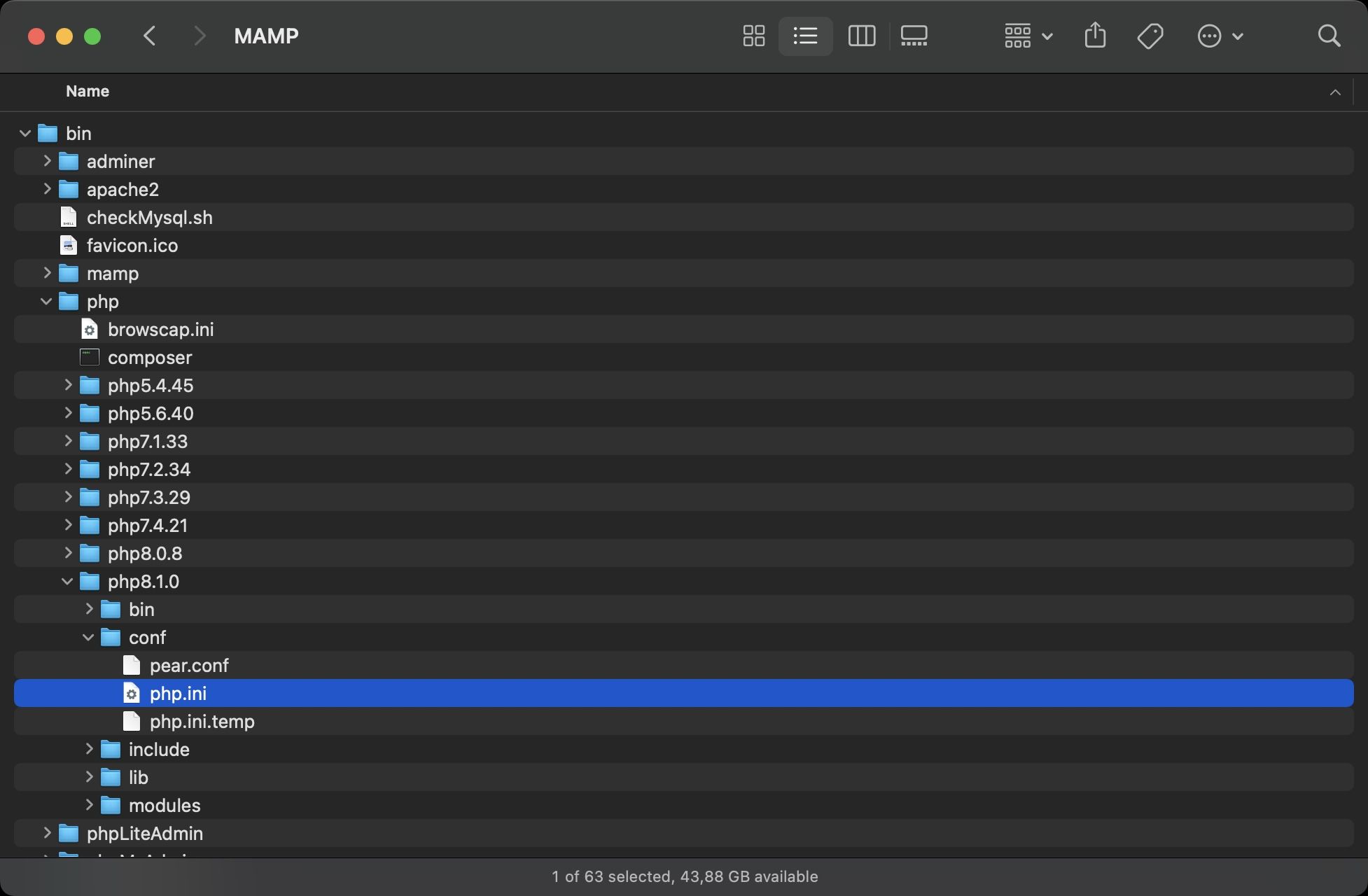Select the php.ini.temp file
Screen dimensions: 1368x896
click(x=201, y=720)
